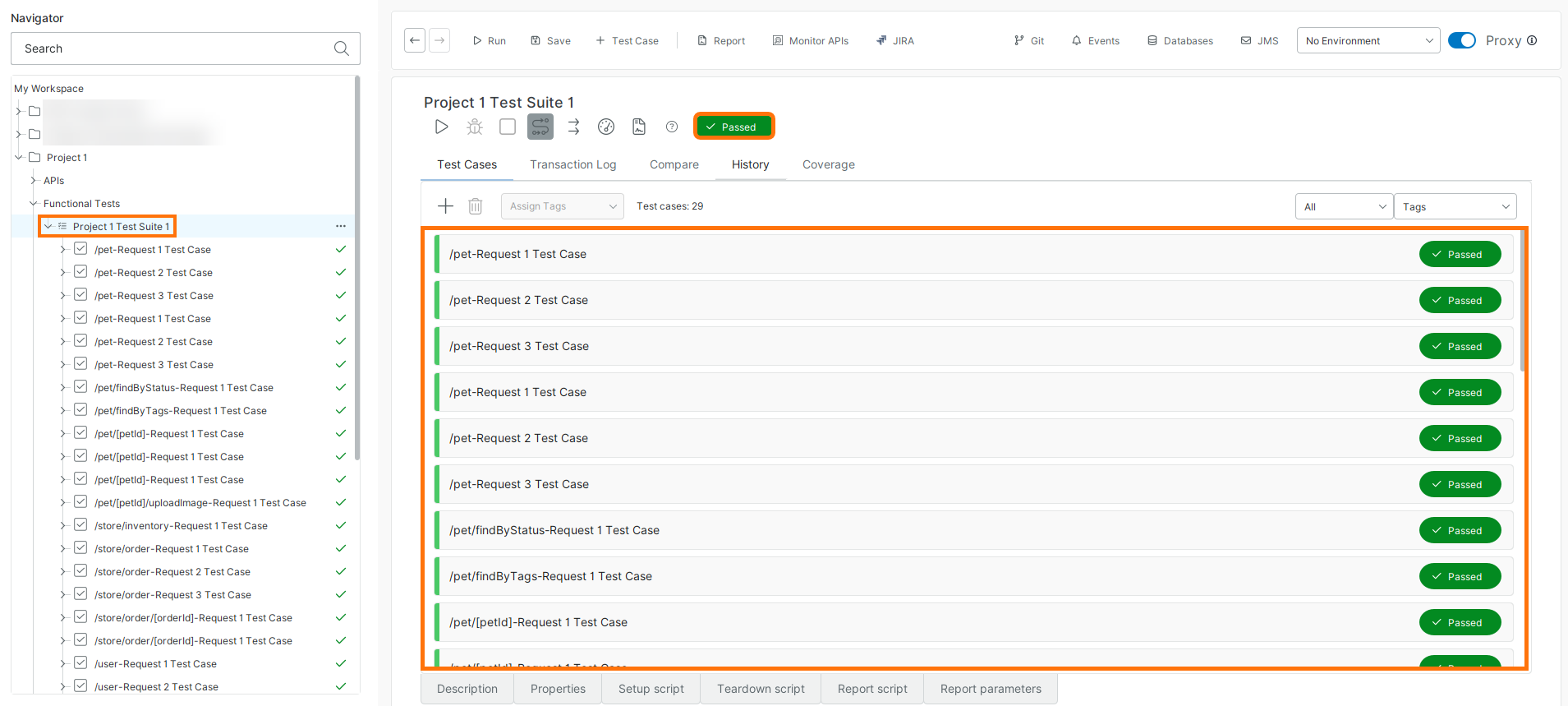
Task: Add a new Test Case from toolbar
Action: (627, 40)
